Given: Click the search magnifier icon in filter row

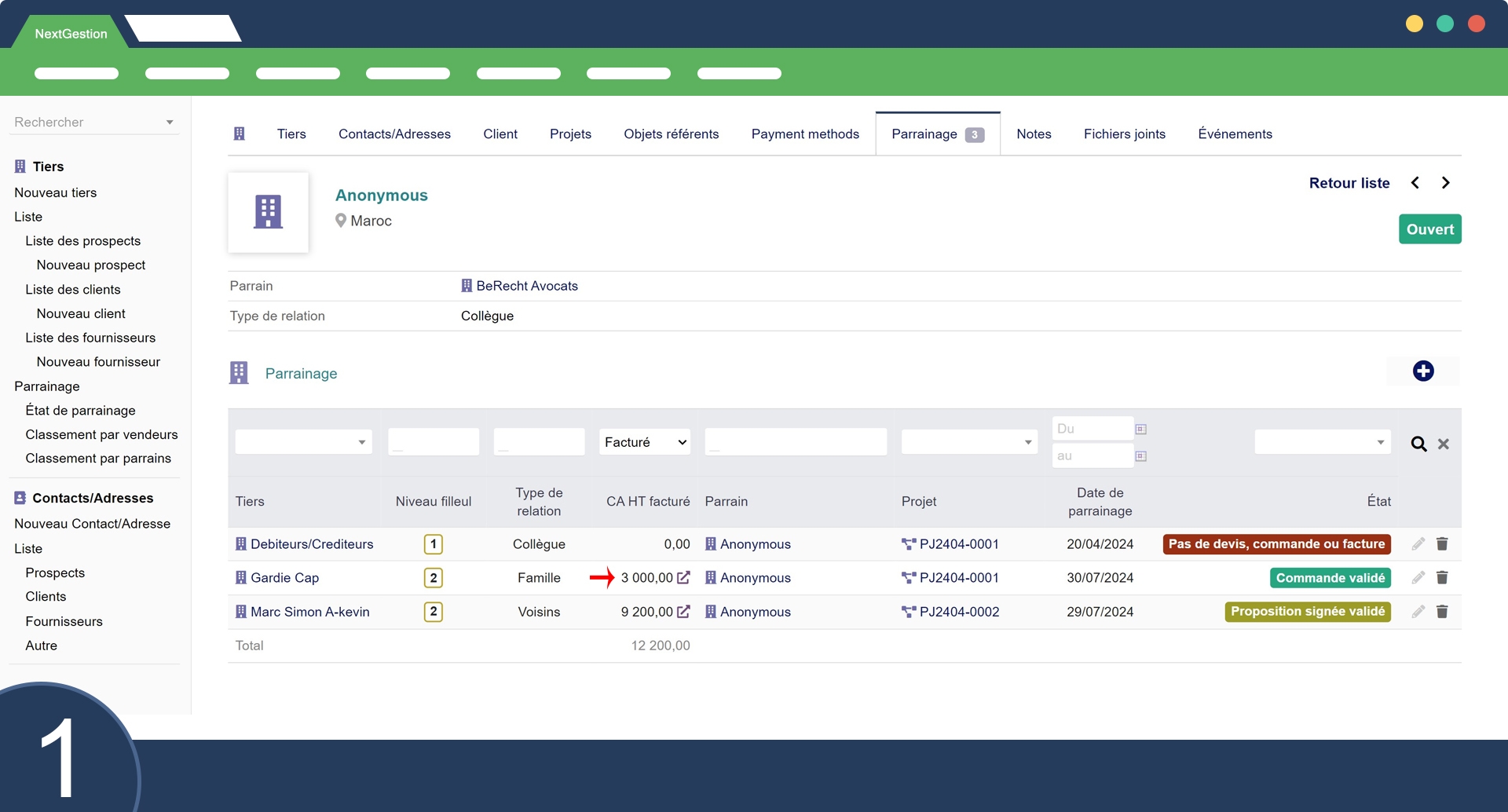Looking at the screenshot, I should pos(1418,444).
